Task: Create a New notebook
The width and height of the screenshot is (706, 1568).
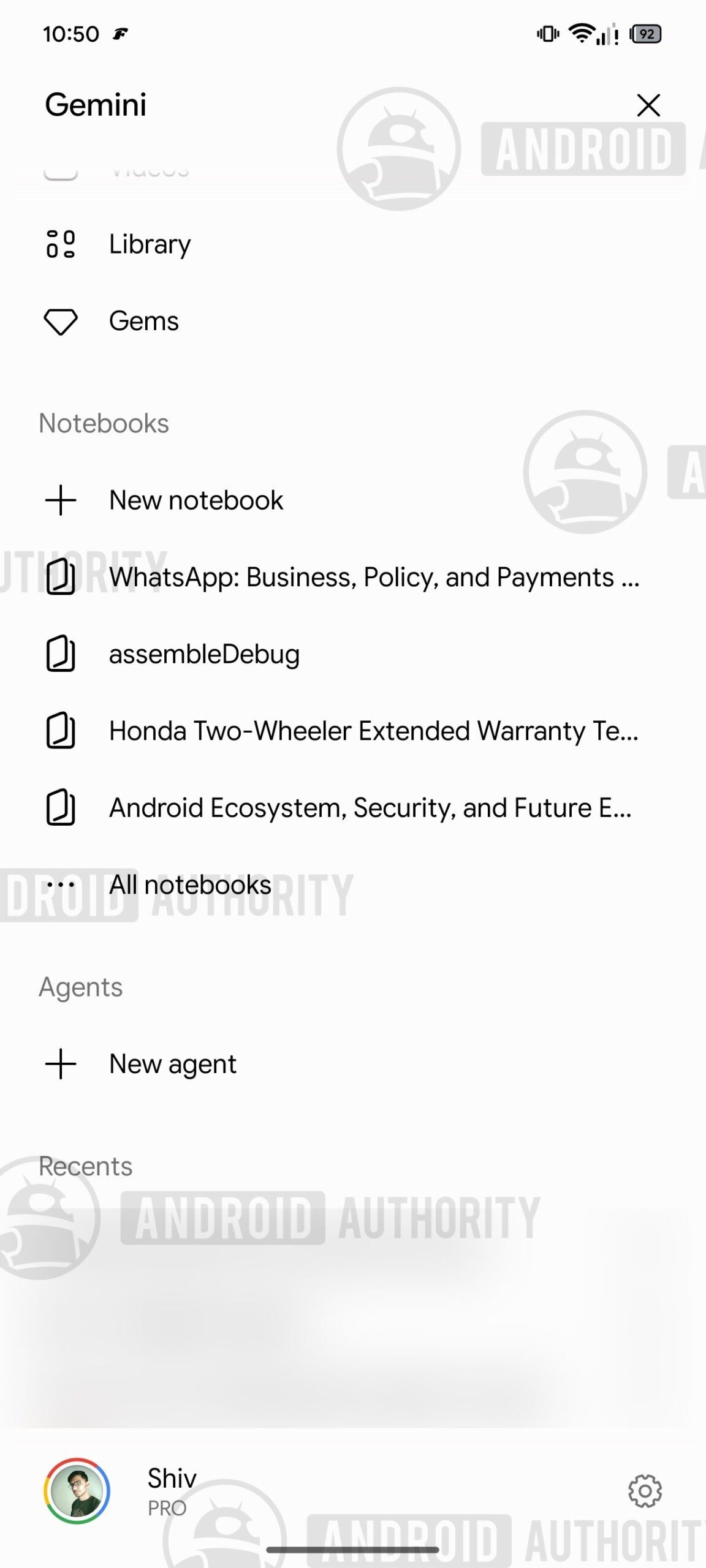Action: tap(353, 500)
